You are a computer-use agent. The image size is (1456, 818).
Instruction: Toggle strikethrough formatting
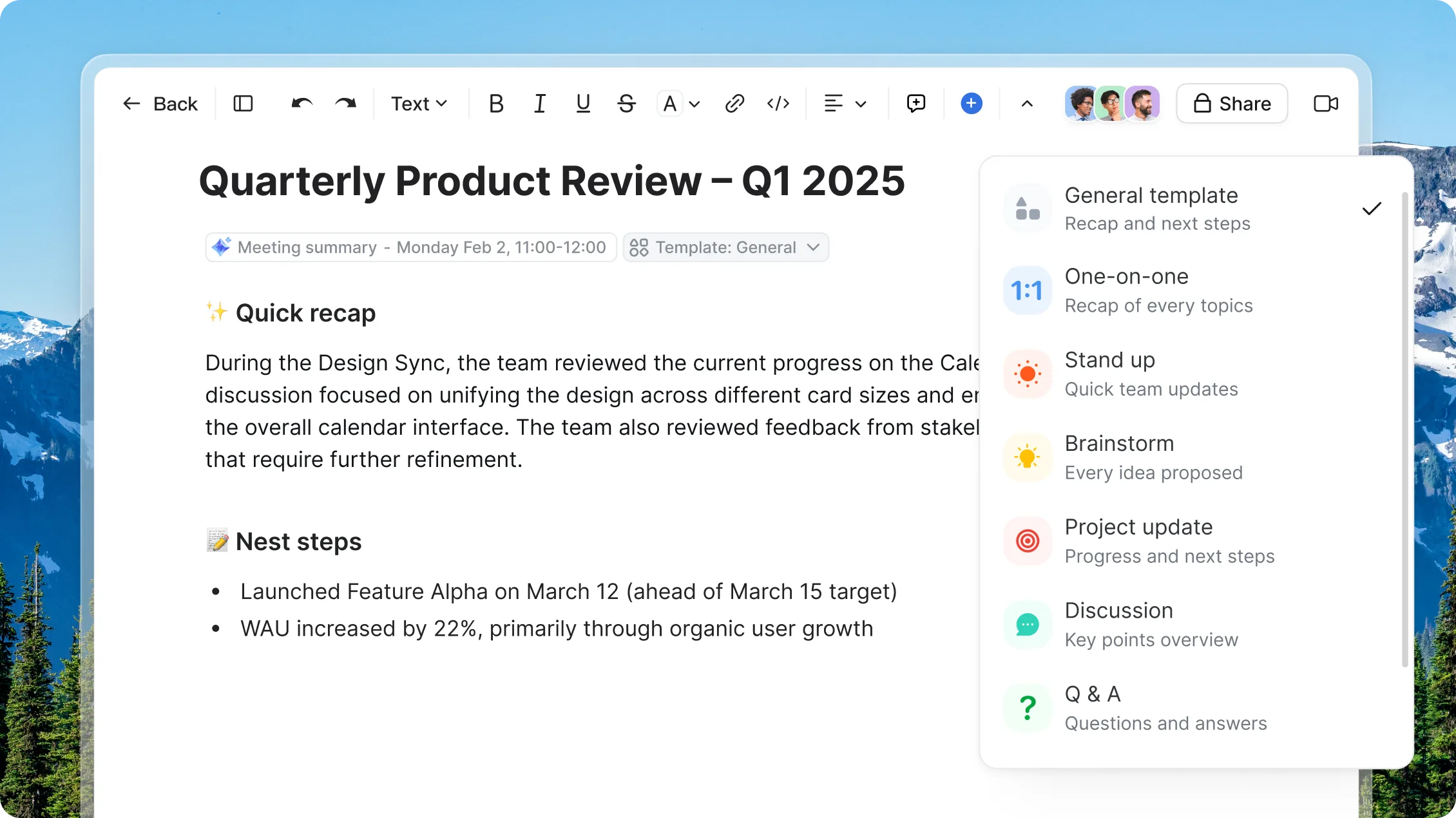626,104
